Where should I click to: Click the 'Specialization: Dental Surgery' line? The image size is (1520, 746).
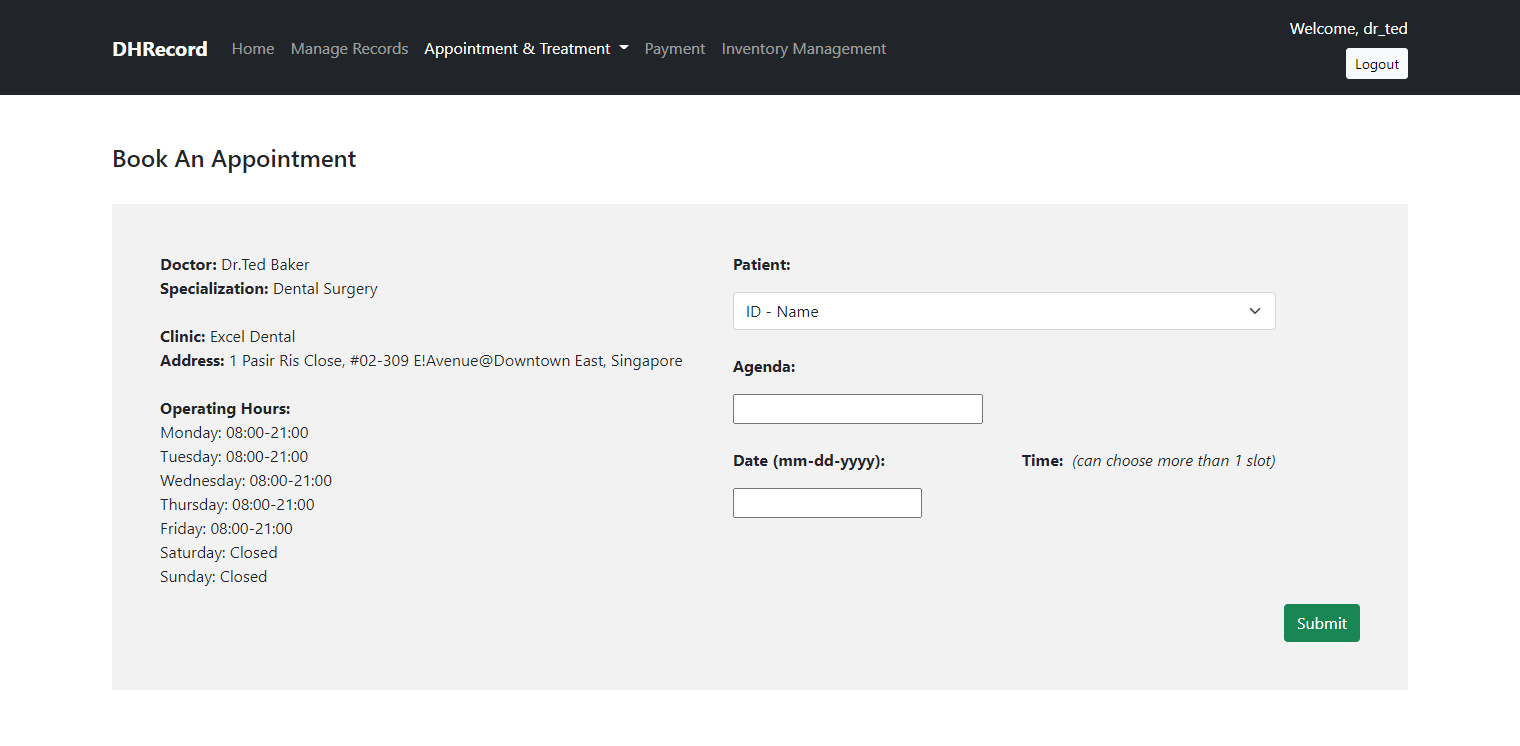(x=269, y=289)
